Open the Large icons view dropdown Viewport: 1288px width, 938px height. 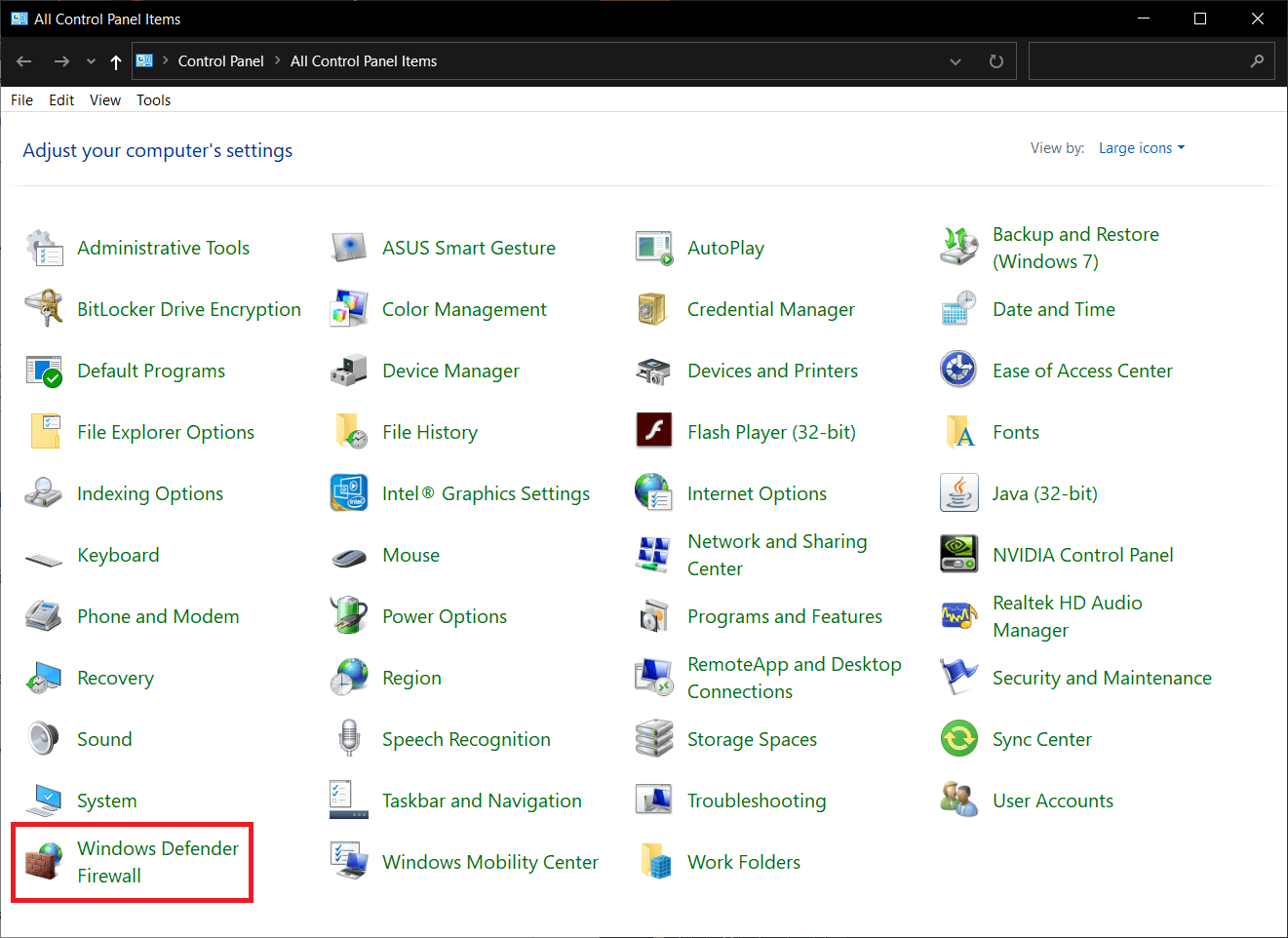click(x=1141, y=147)
